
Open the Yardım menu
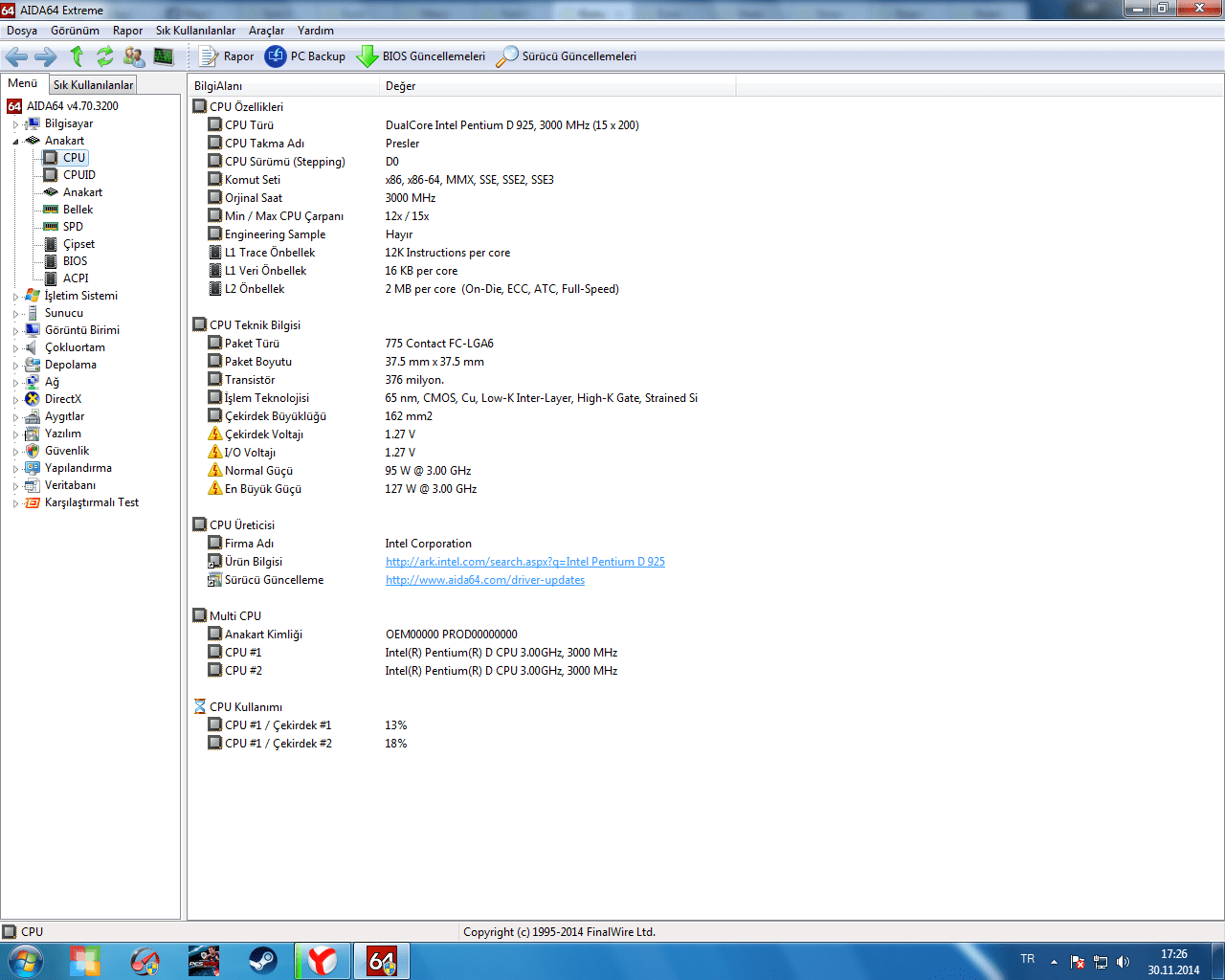(316, 31)
